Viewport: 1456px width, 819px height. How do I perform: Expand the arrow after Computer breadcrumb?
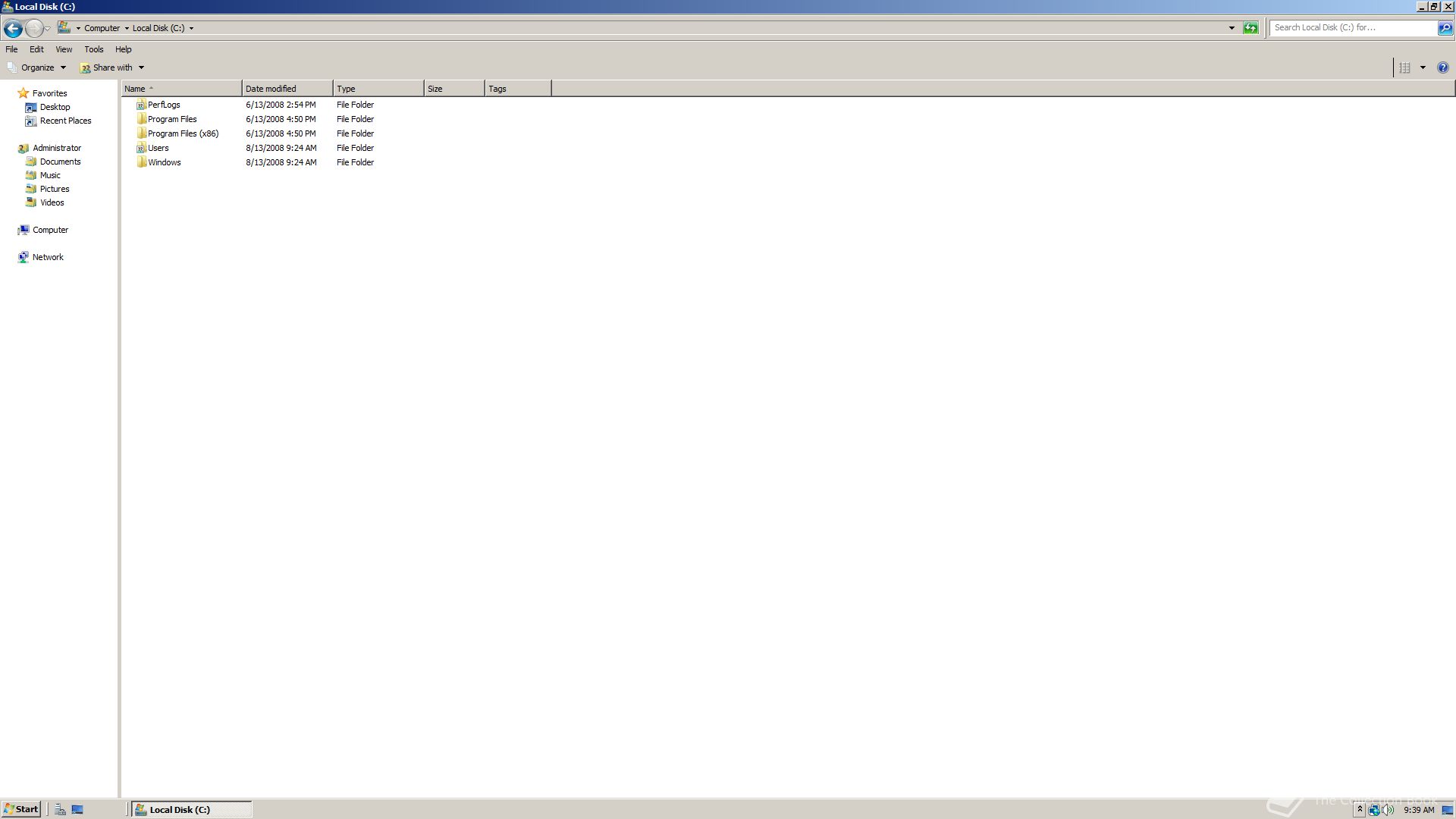[127, 28]
